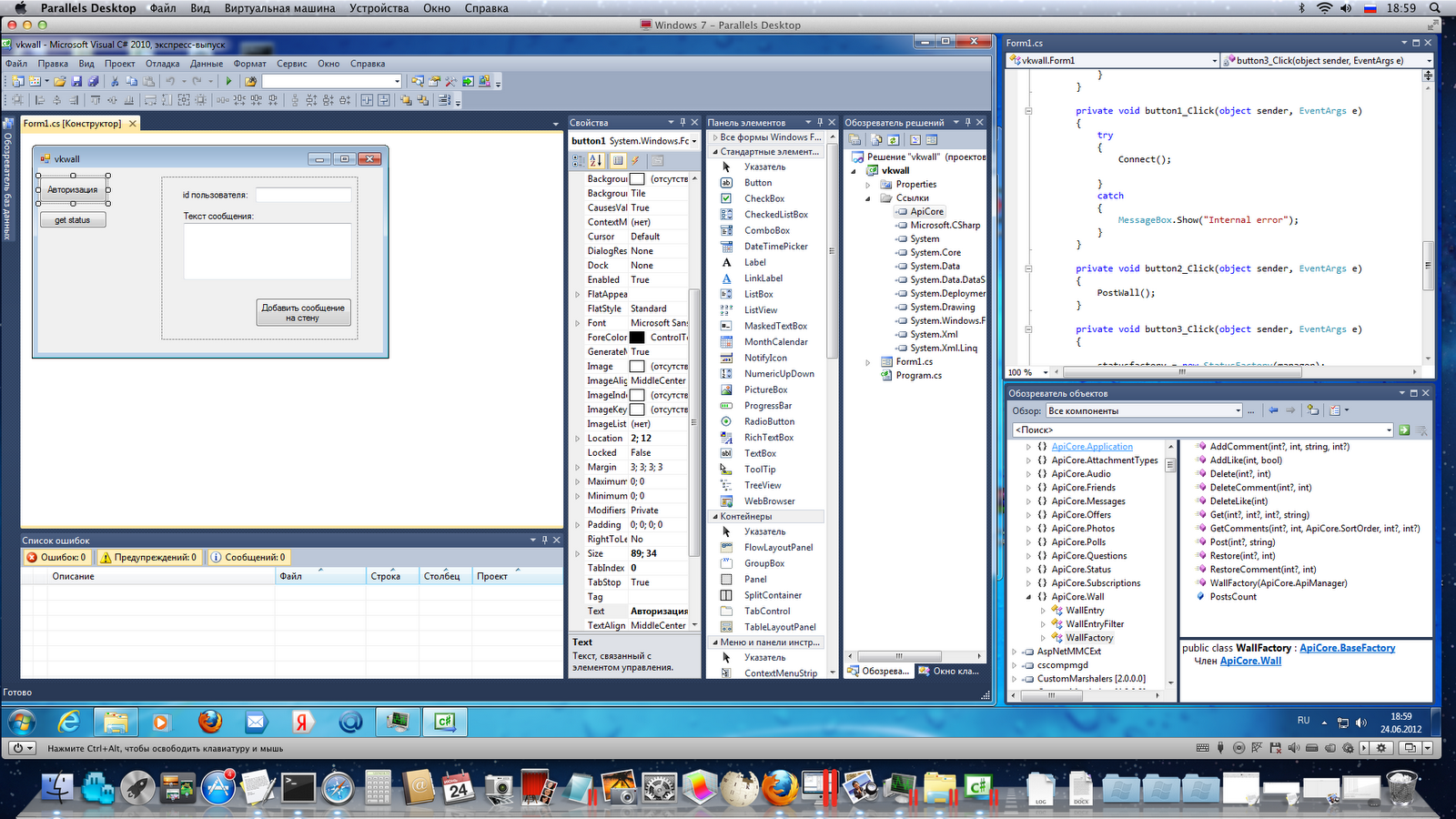Screen dimensions: 1456x819
Task: Expand the Font property row
Action: pos(577,323)
